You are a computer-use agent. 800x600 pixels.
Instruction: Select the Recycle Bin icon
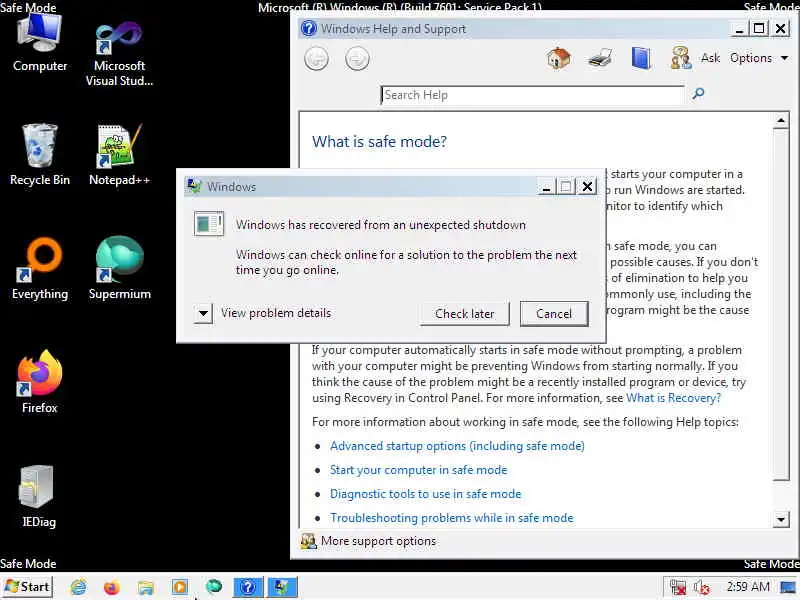pos(40,155)
